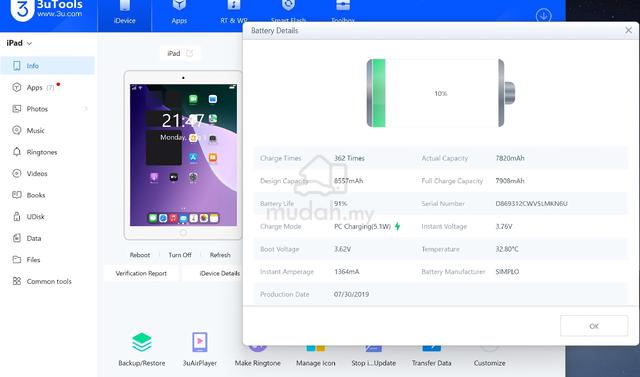Click the '91%' battery life value
Viewport: 640px width, 377px height.
point(340,204)
